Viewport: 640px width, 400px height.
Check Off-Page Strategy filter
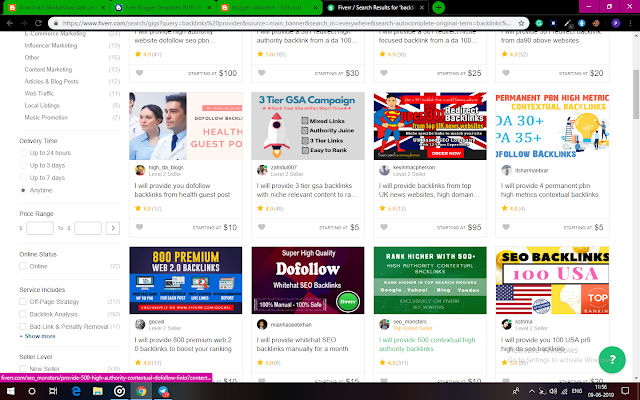(23, 302)
